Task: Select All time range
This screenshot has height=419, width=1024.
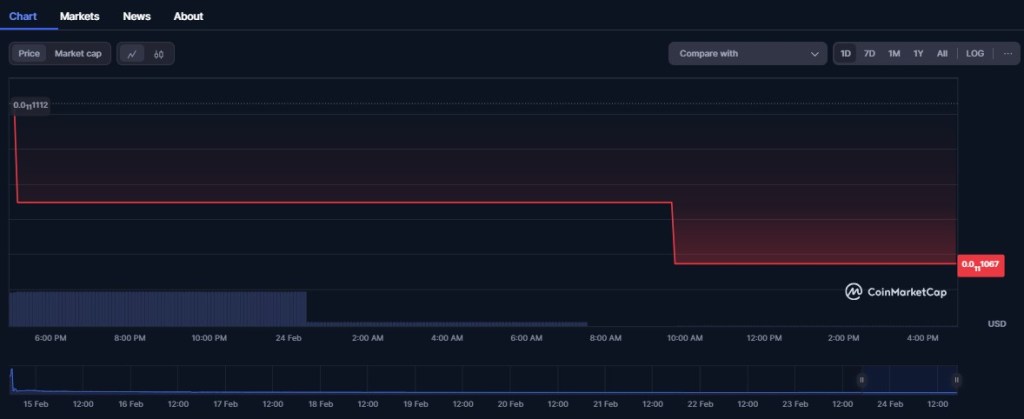Action: pyautogui.click(x=942, y=54)
